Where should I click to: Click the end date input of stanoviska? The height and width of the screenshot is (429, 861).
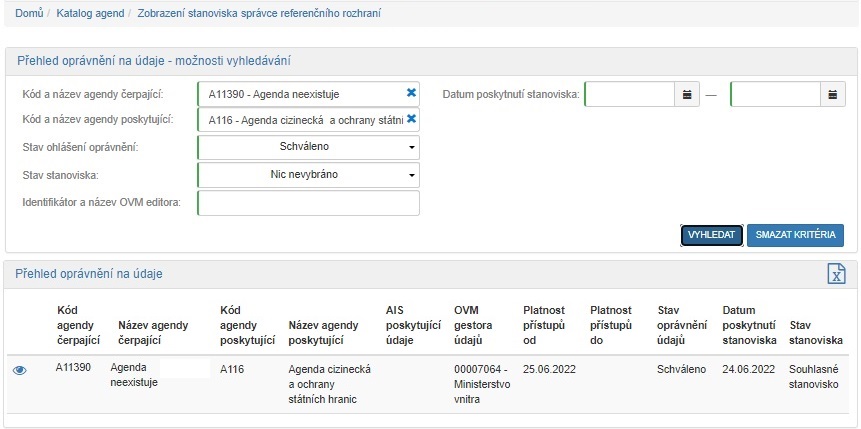[775, 95]
